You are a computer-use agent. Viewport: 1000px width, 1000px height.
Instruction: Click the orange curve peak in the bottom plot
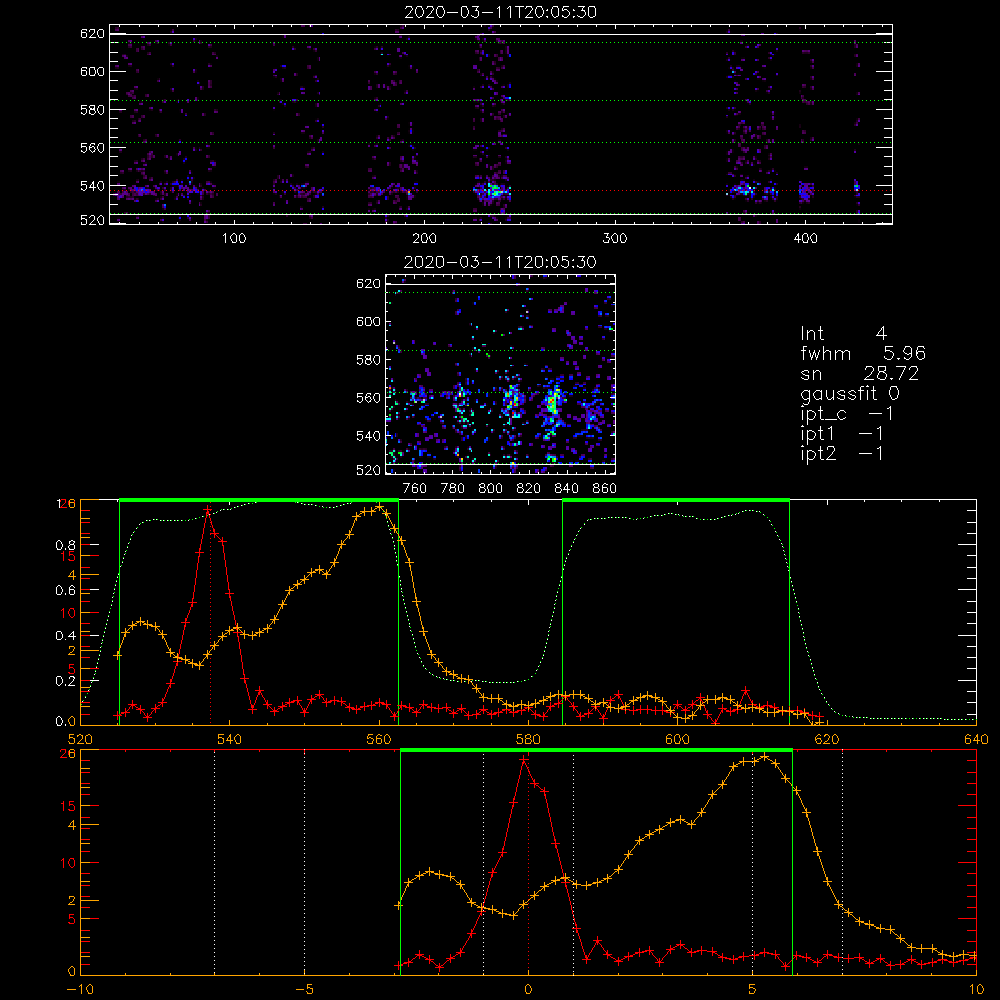tap(766, 756)
